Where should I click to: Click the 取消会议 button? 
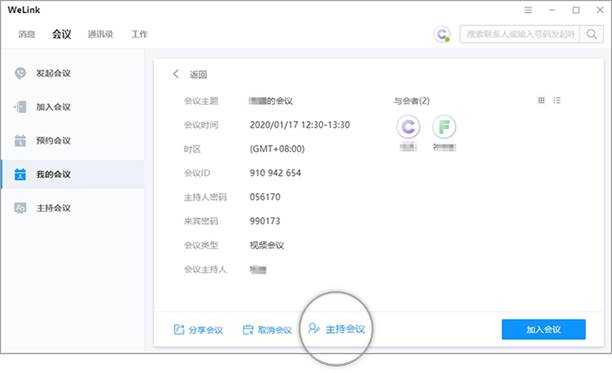[x=267, y=330]
